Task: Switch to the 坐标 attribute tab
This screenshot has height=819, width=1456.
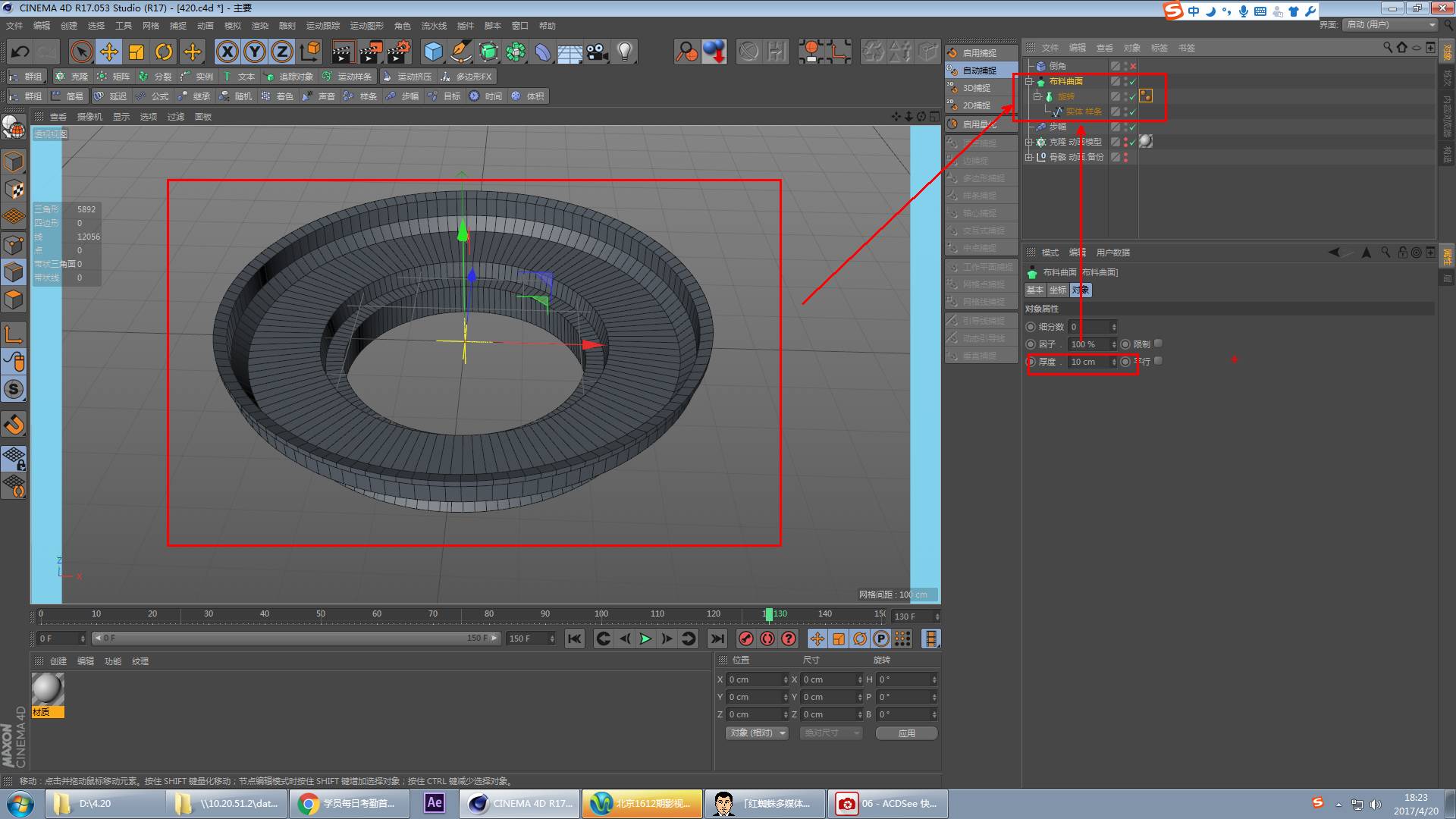Action: click(x=1057, y=290)
